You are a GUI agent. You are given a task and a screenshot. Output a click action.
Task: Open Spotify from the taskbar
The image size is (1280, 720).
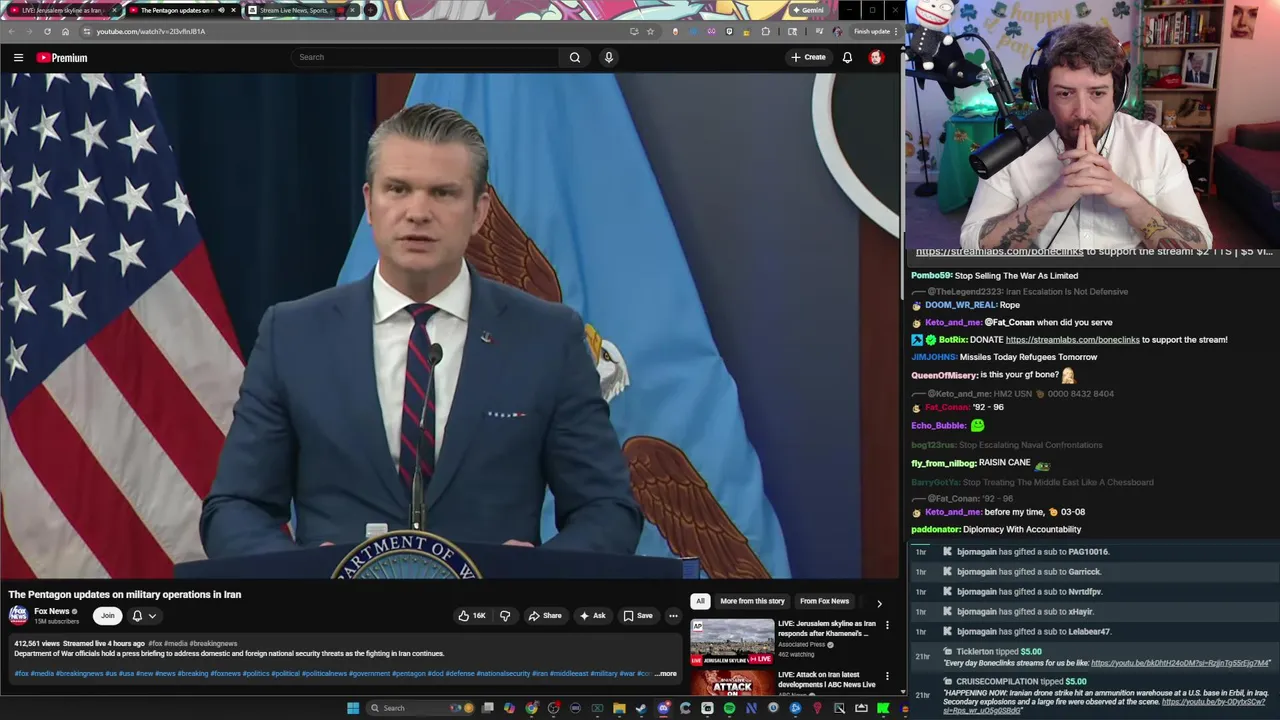pyautogui.click(x=729, y=708)
